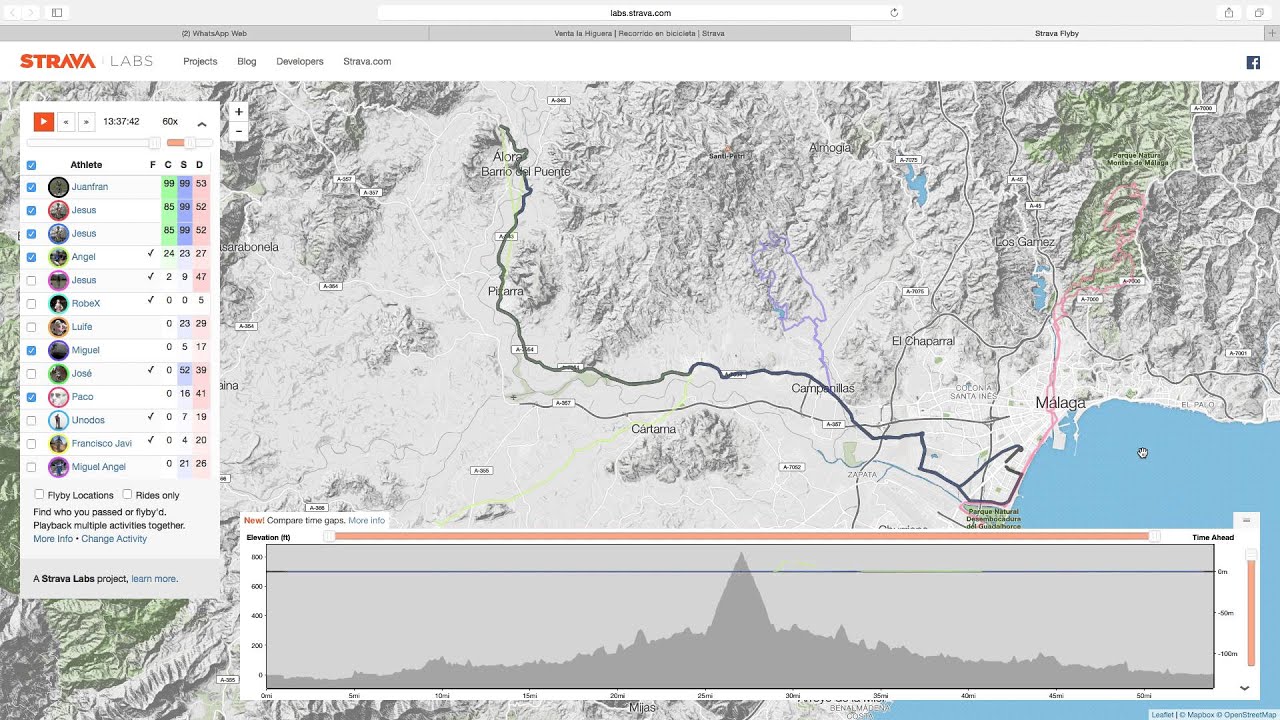The width and height of the screenshot is (1280, 720).
Task: Switch to the Strava Flyby tab
Action: [1057, 33]
